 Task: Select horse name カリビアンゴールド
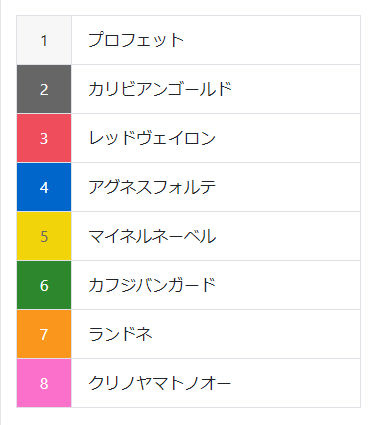click(160, 89)
